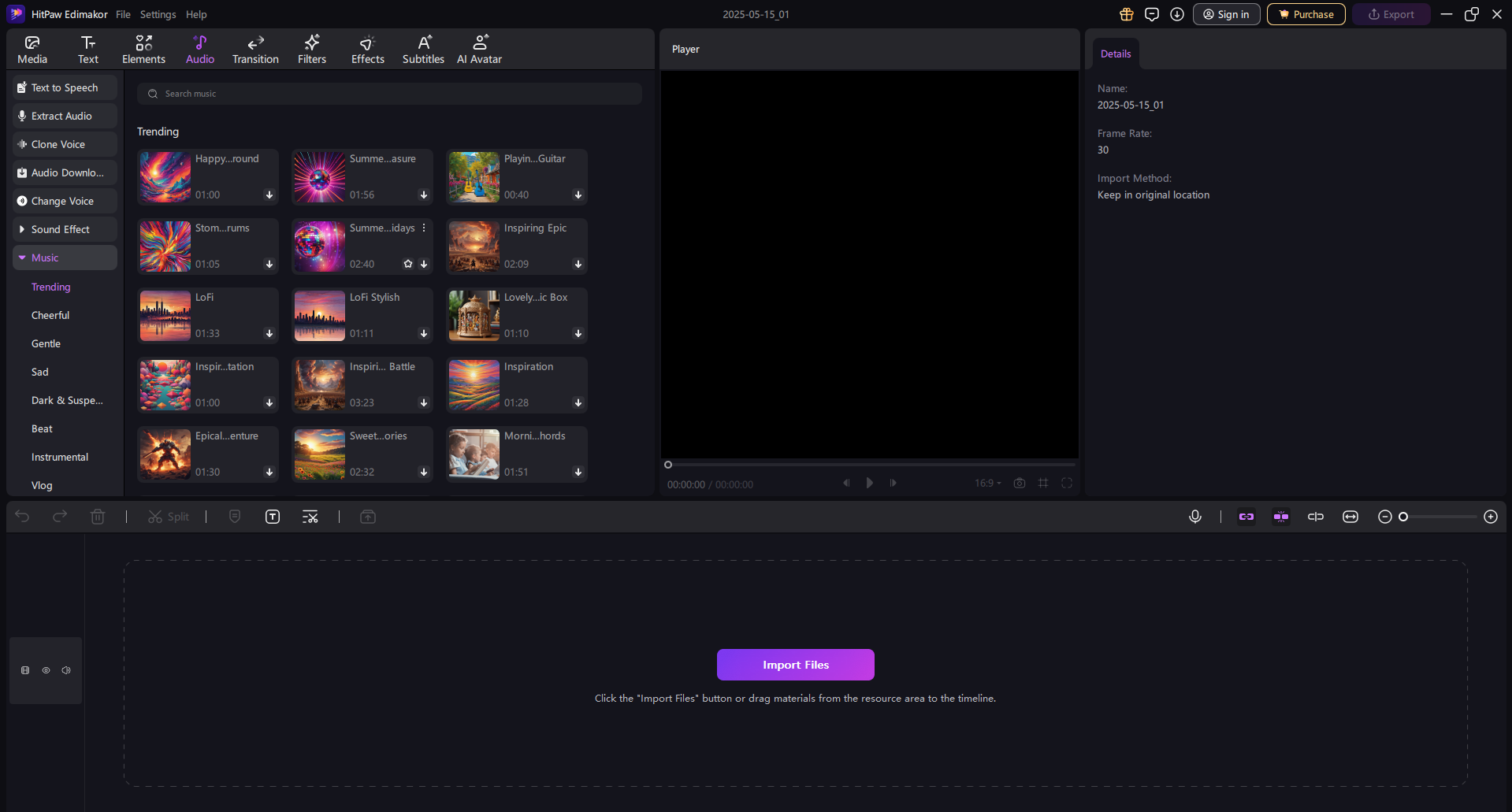
Task: Open the feedback message icon
Action: [1152, 14]
